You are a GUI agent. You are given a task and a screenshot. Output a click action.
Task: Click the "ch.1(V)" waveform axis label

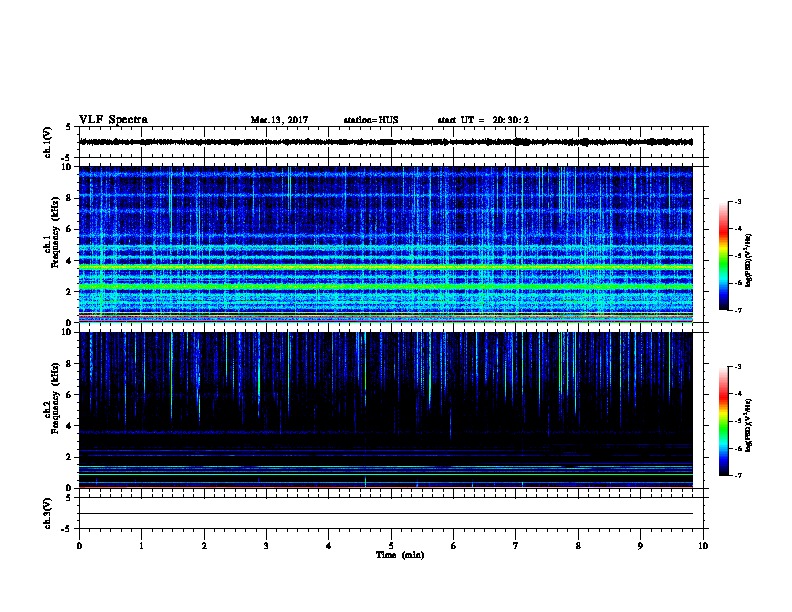point(48,142)
